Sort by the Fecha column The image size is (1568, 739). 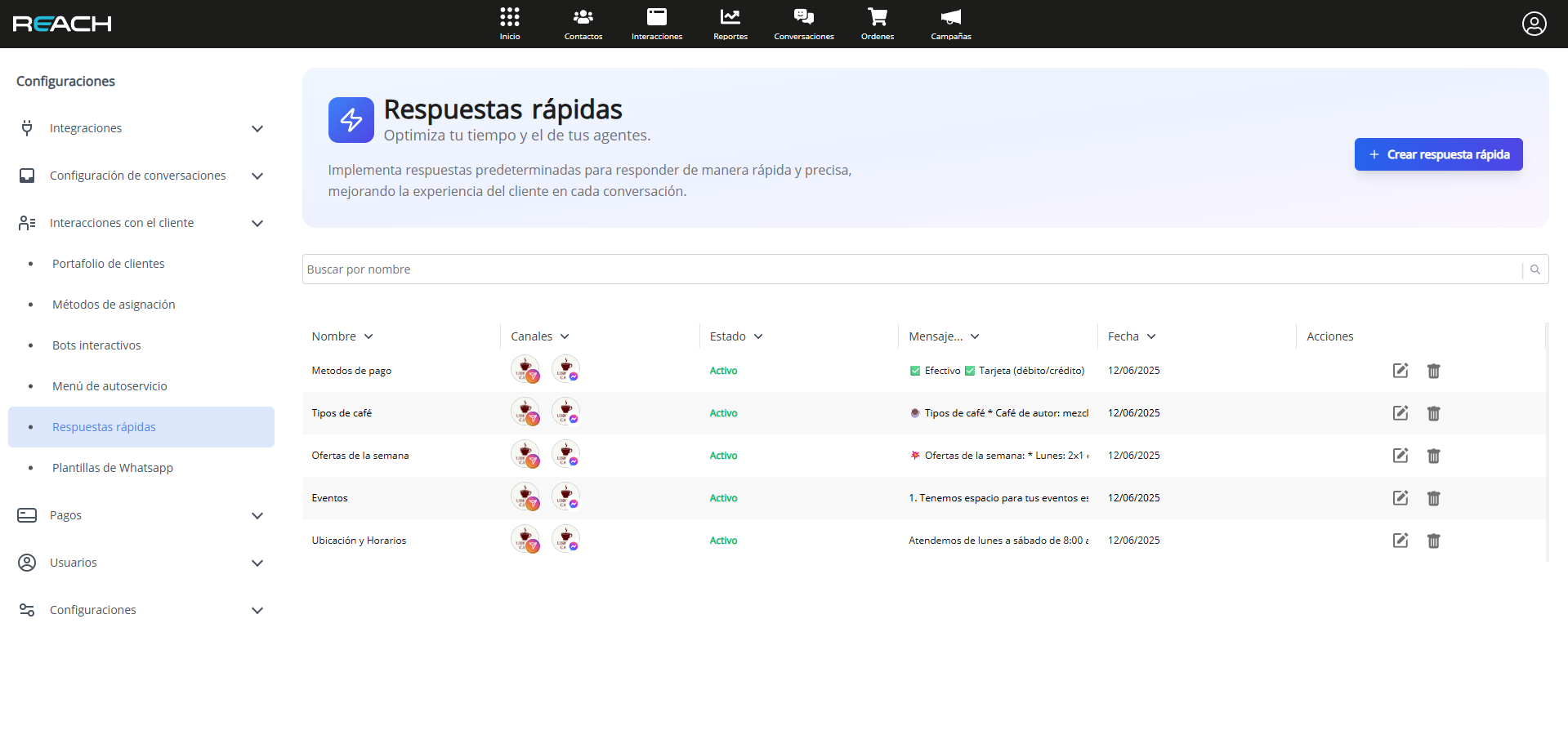click(1132, 336)
